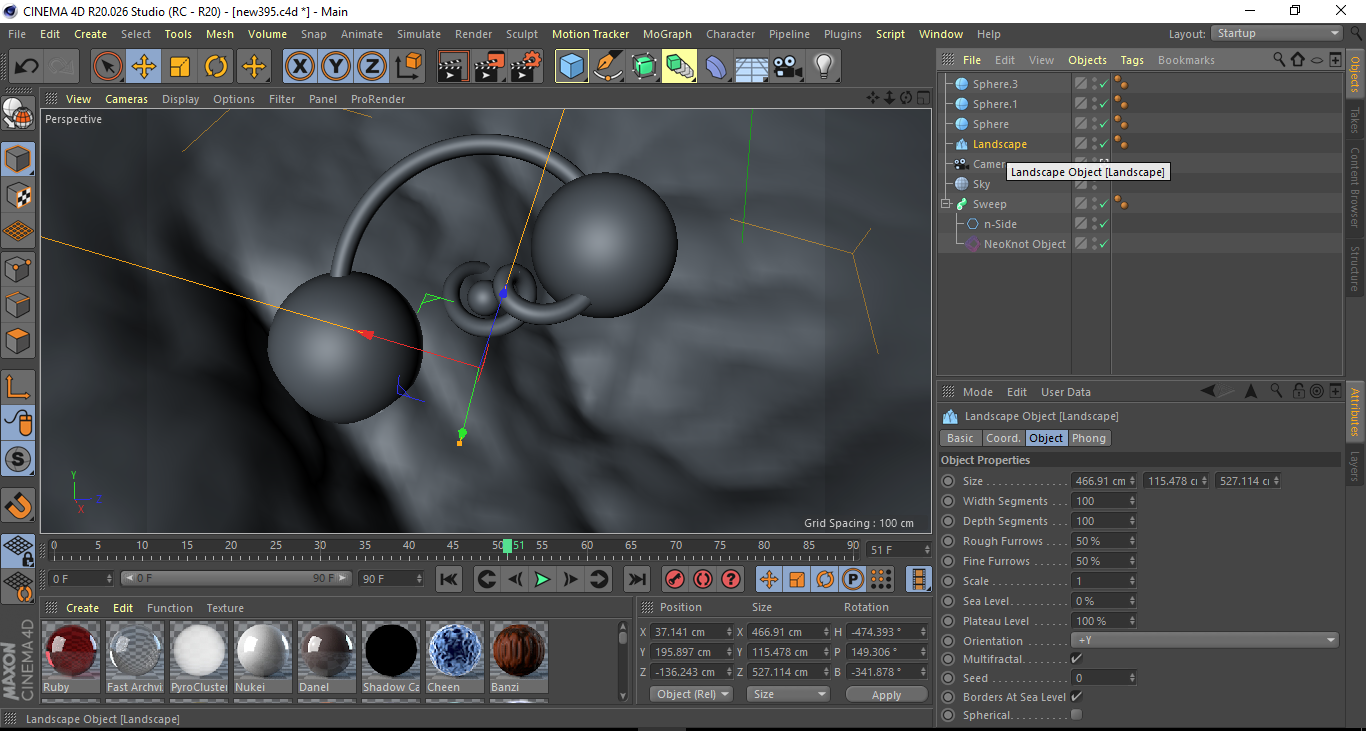Open the MoGraph menu
Screen dimensions: 1366x731
point(667,34)
